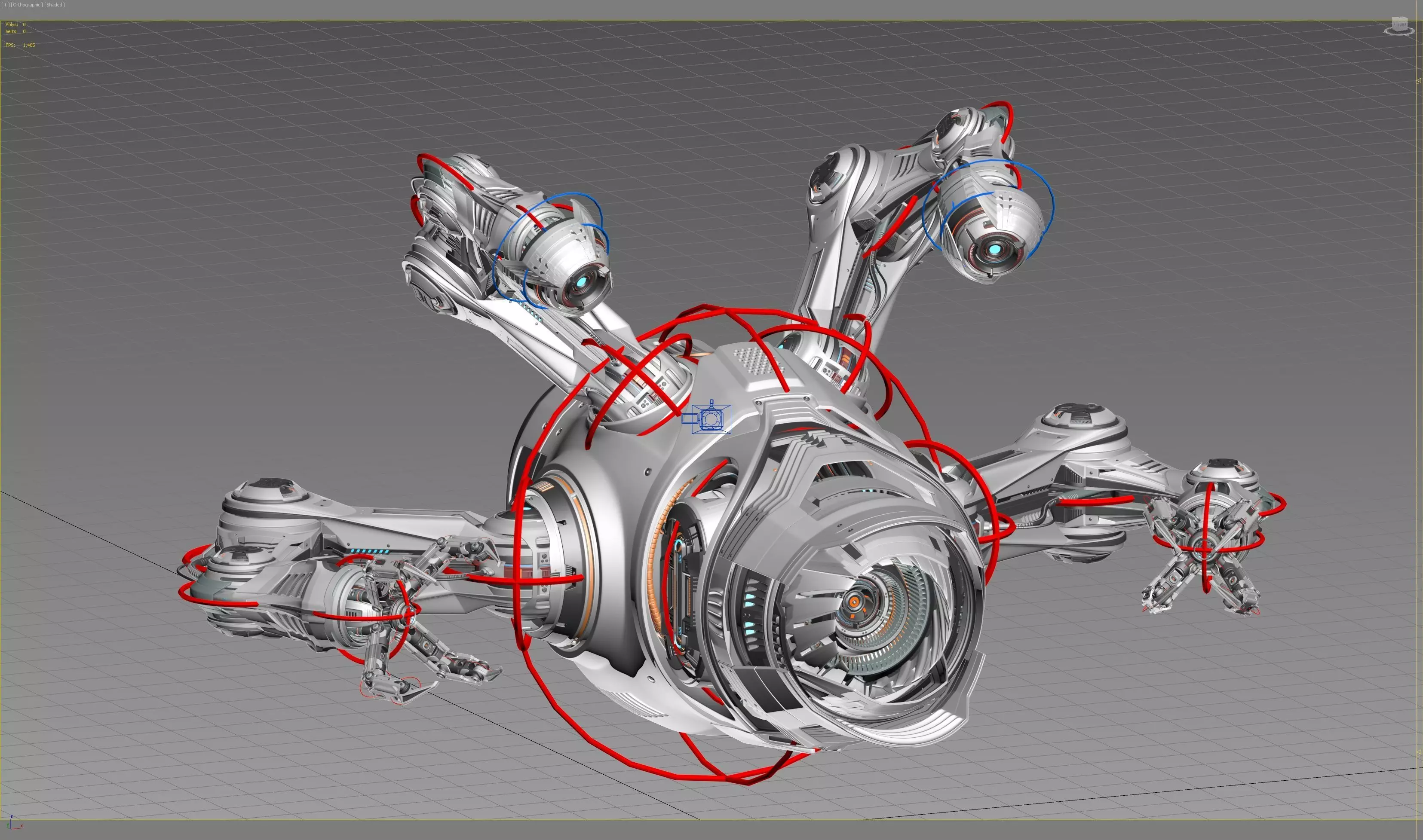Open the [+] viewport general menu

(x=5, y=5)
